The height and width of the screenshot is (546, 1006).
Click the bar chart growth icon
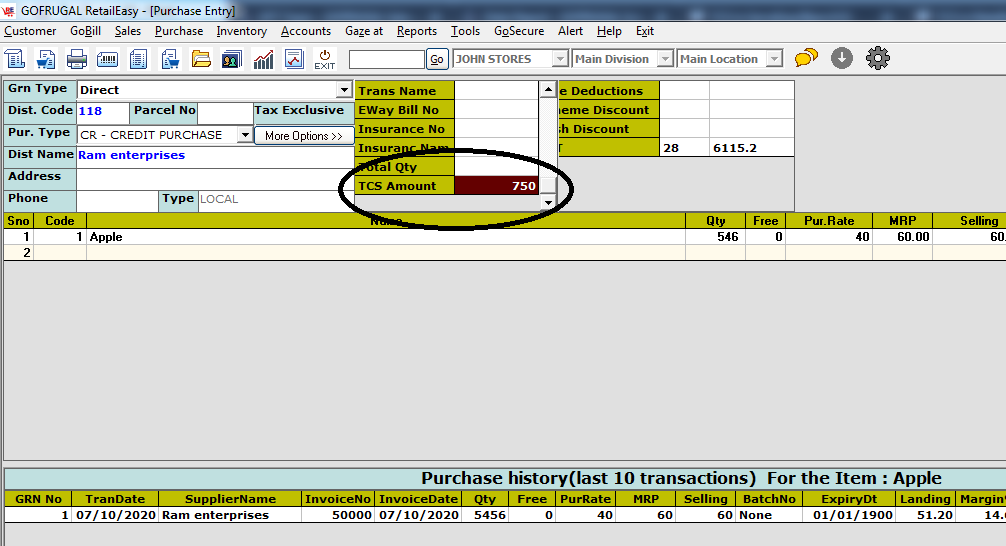click(263, 59)
